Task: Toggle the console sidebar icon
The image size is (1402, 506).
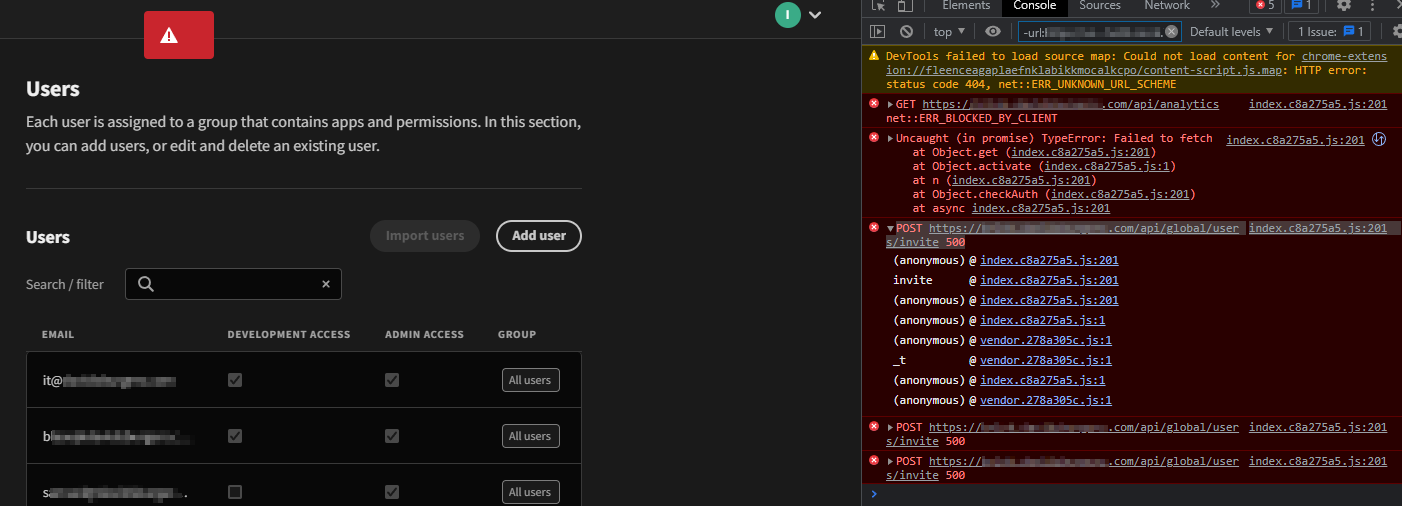Action: tap(877, 32)
